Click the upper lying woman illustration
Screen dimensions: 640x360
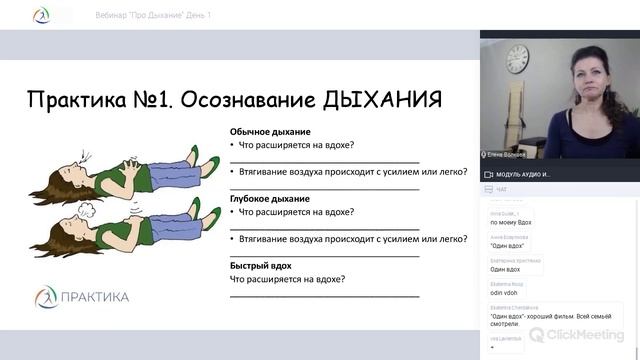pos(124,175)
